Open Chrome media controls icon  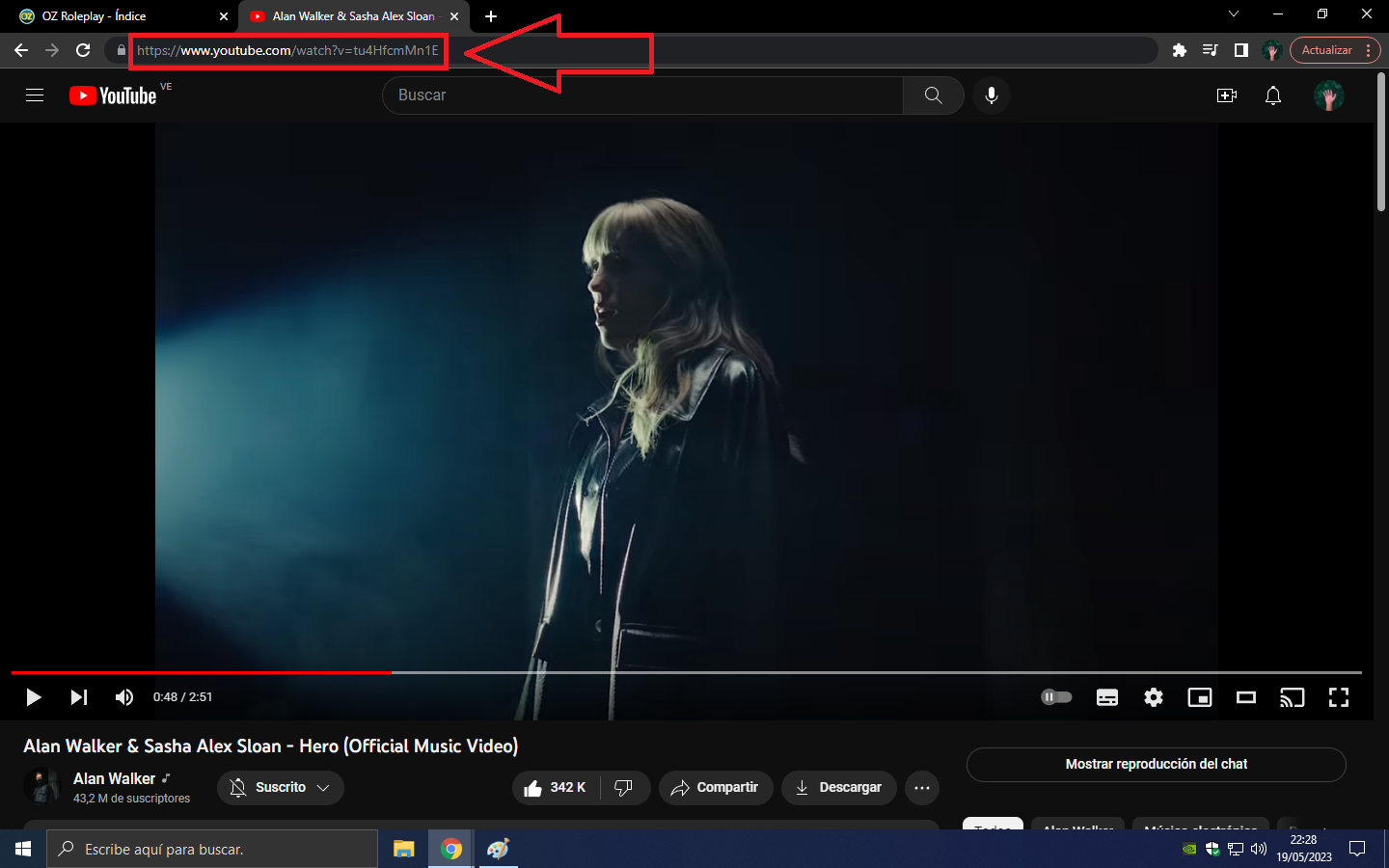(x=1211, y=50)
